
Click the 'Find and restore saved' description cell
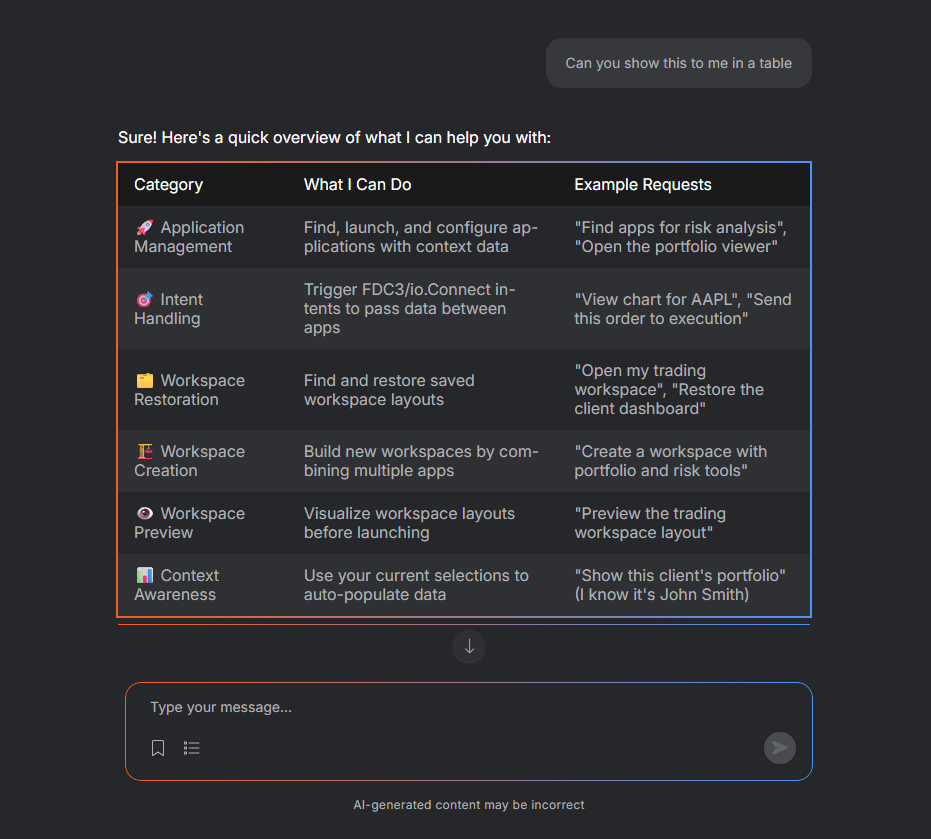coord(389,390)
